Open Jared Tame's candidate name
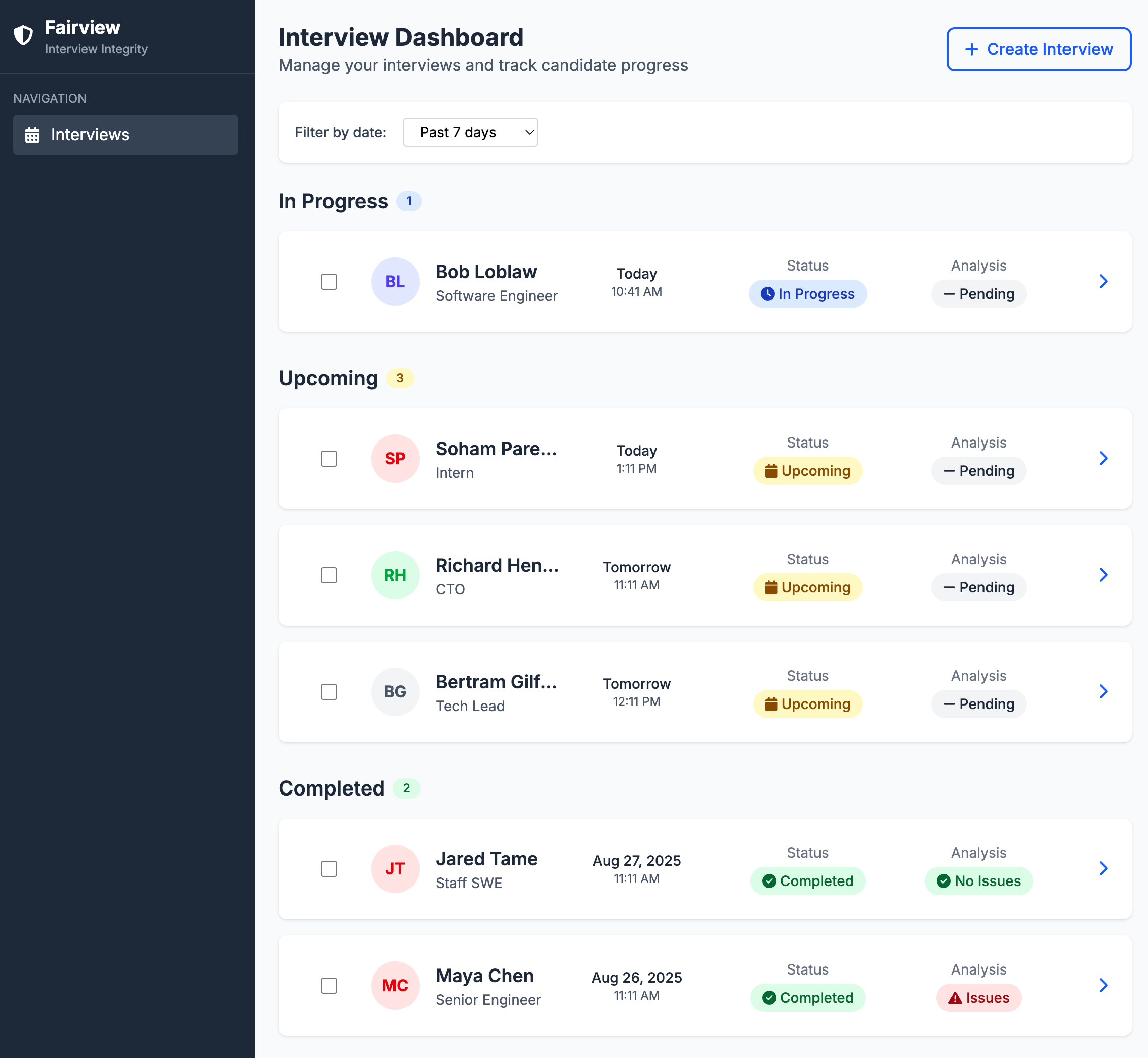 pos(486,859)
